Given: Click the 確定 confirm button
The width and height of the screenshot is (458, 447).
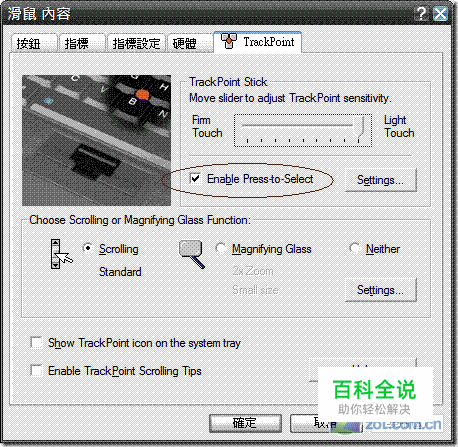Looking at the screenshot, I should tap(245, 423).
